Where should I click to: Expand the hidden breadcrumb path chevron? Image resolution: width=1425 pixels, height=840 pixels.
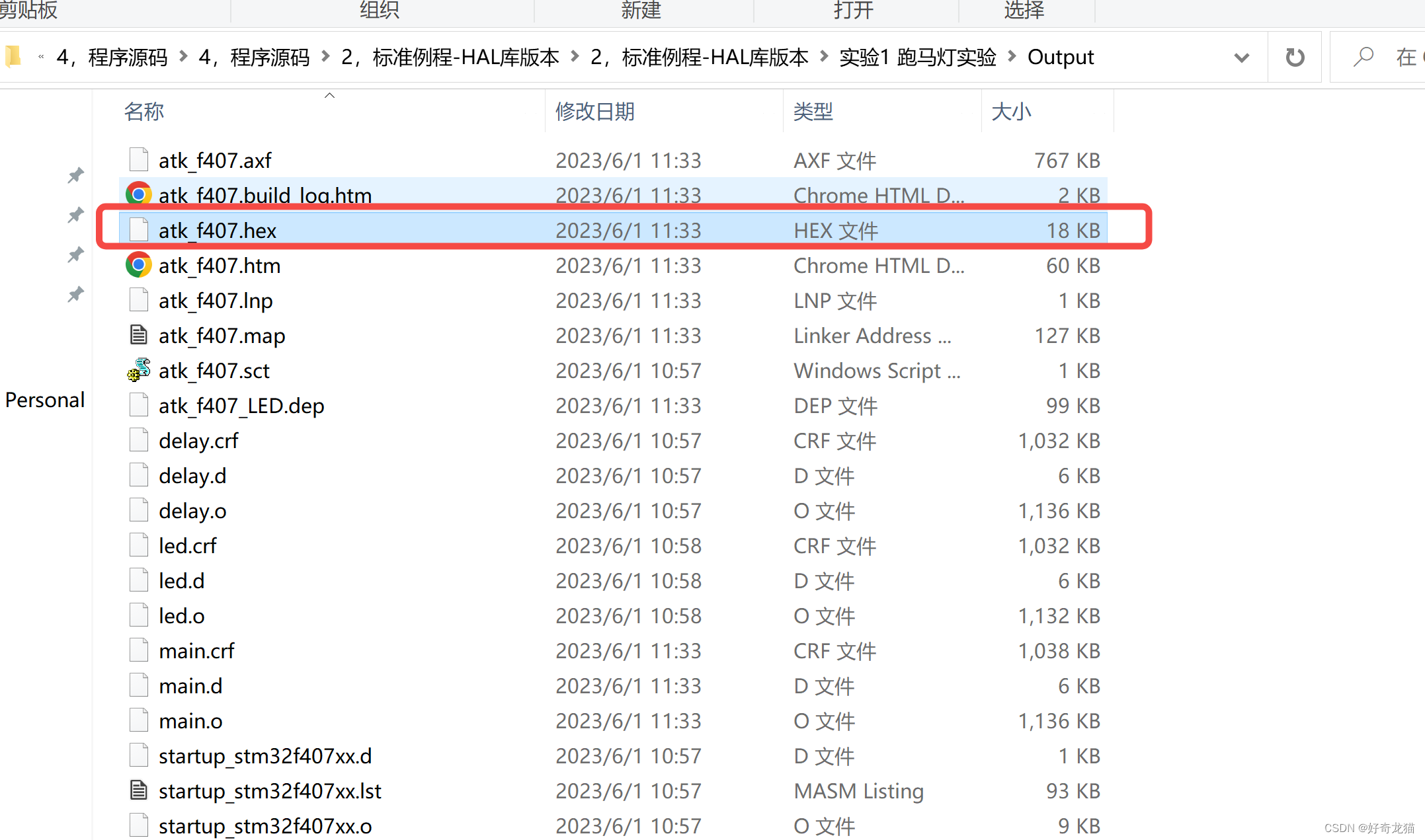[41, 57]
